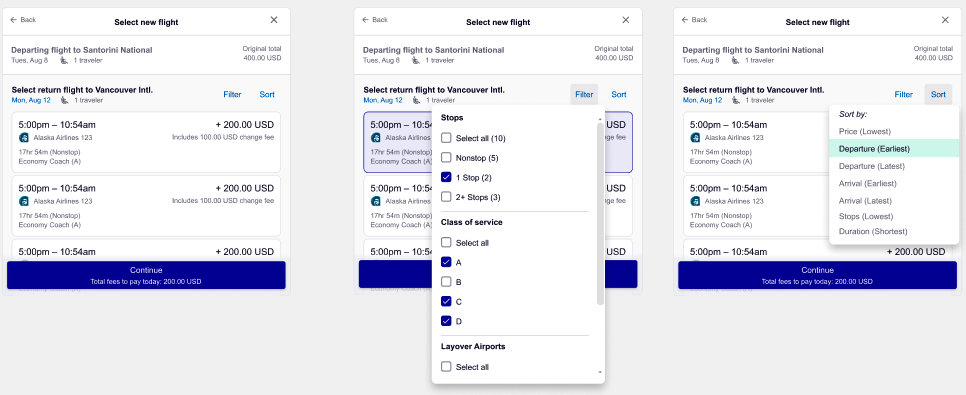Open the Sort dropdown in the left panel

267,94
